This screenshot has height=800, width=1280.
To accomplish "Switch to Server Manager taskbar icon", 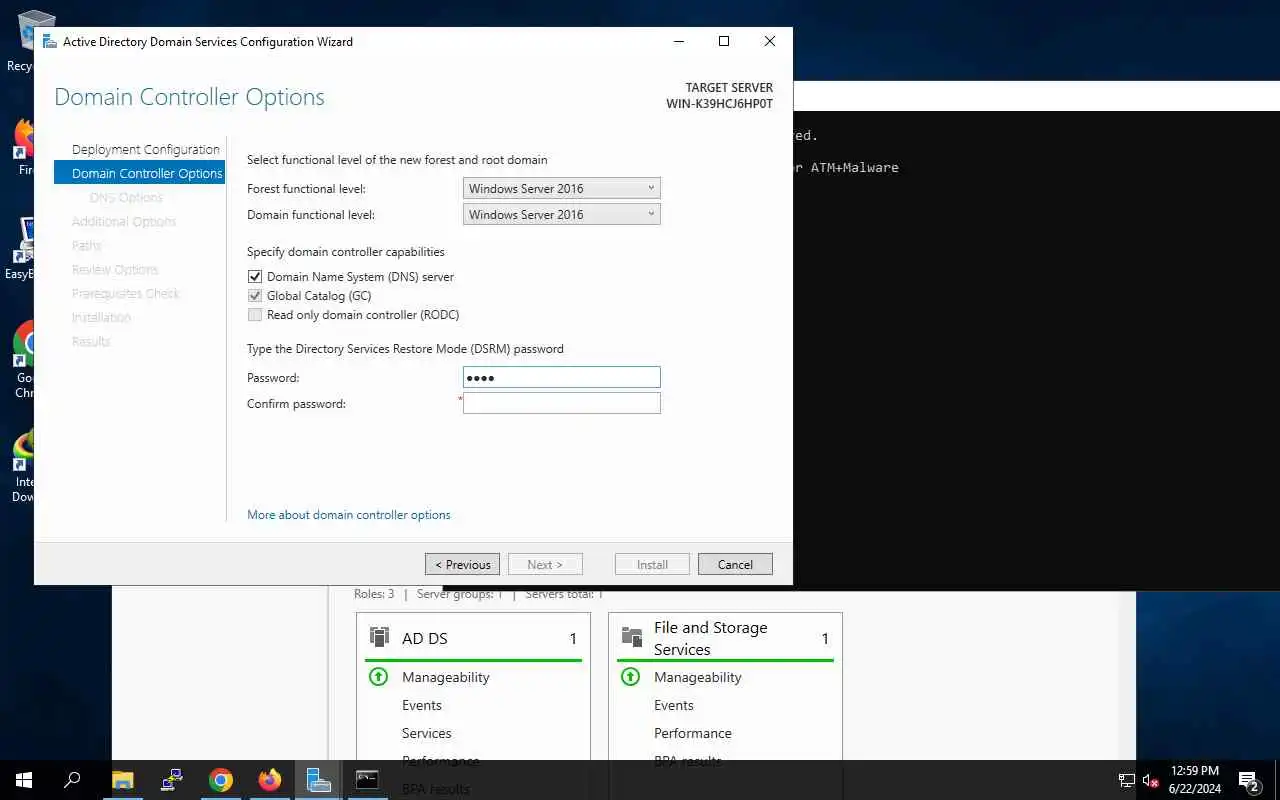I will 319,780.
